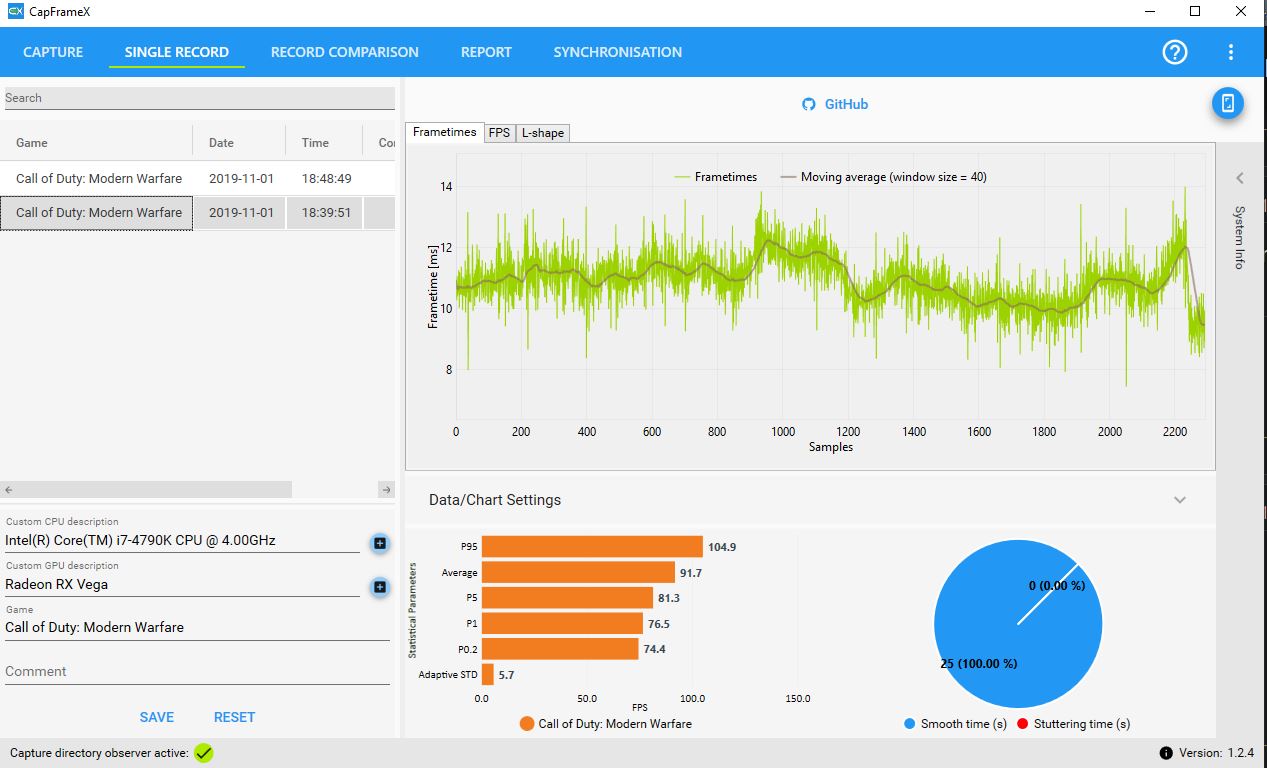This screenshot has width=1267, height=768.
Task: Select the record captured at 18:39:51
Action: [198, 212]
